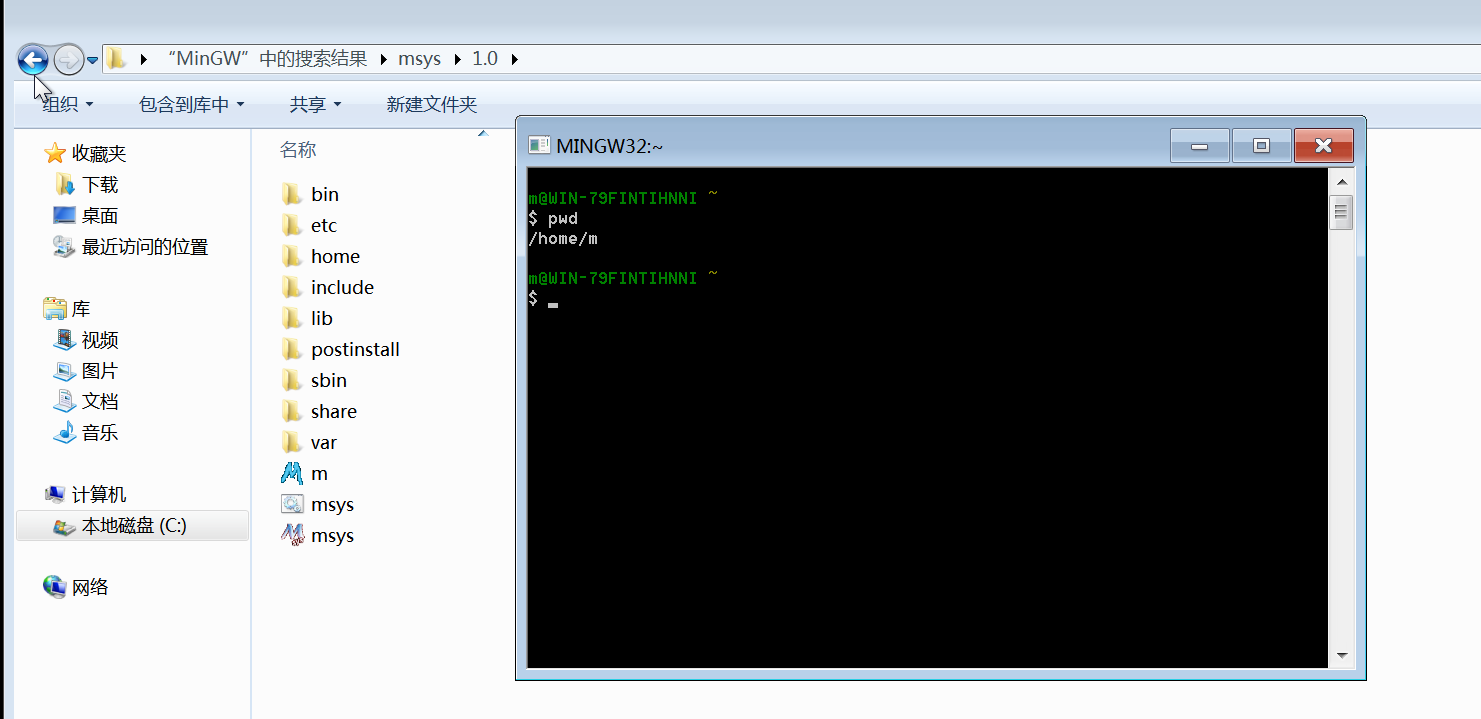Open the recent pages history dropdown arrow
Viewport: 1481px width, 719px height.
93,60
